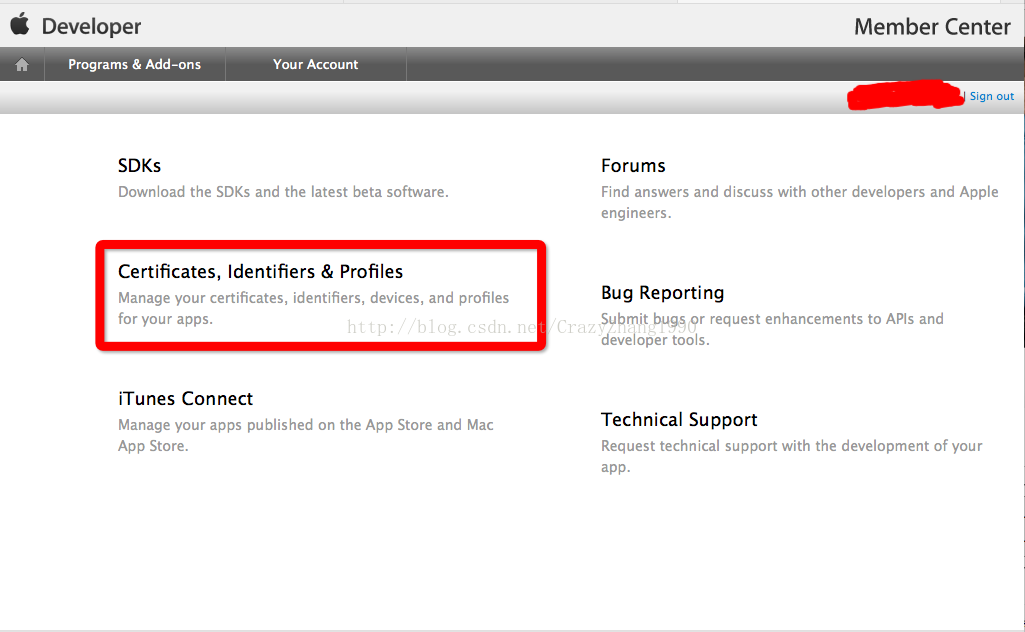Click 'Find answers and discuss with other developers' text
Viewport: 1025px width, 632px height.
799,202
